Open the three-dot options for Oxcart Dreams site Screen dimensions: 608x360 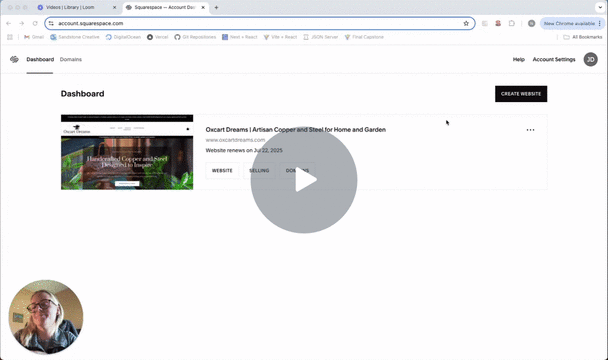coord(530,130)
